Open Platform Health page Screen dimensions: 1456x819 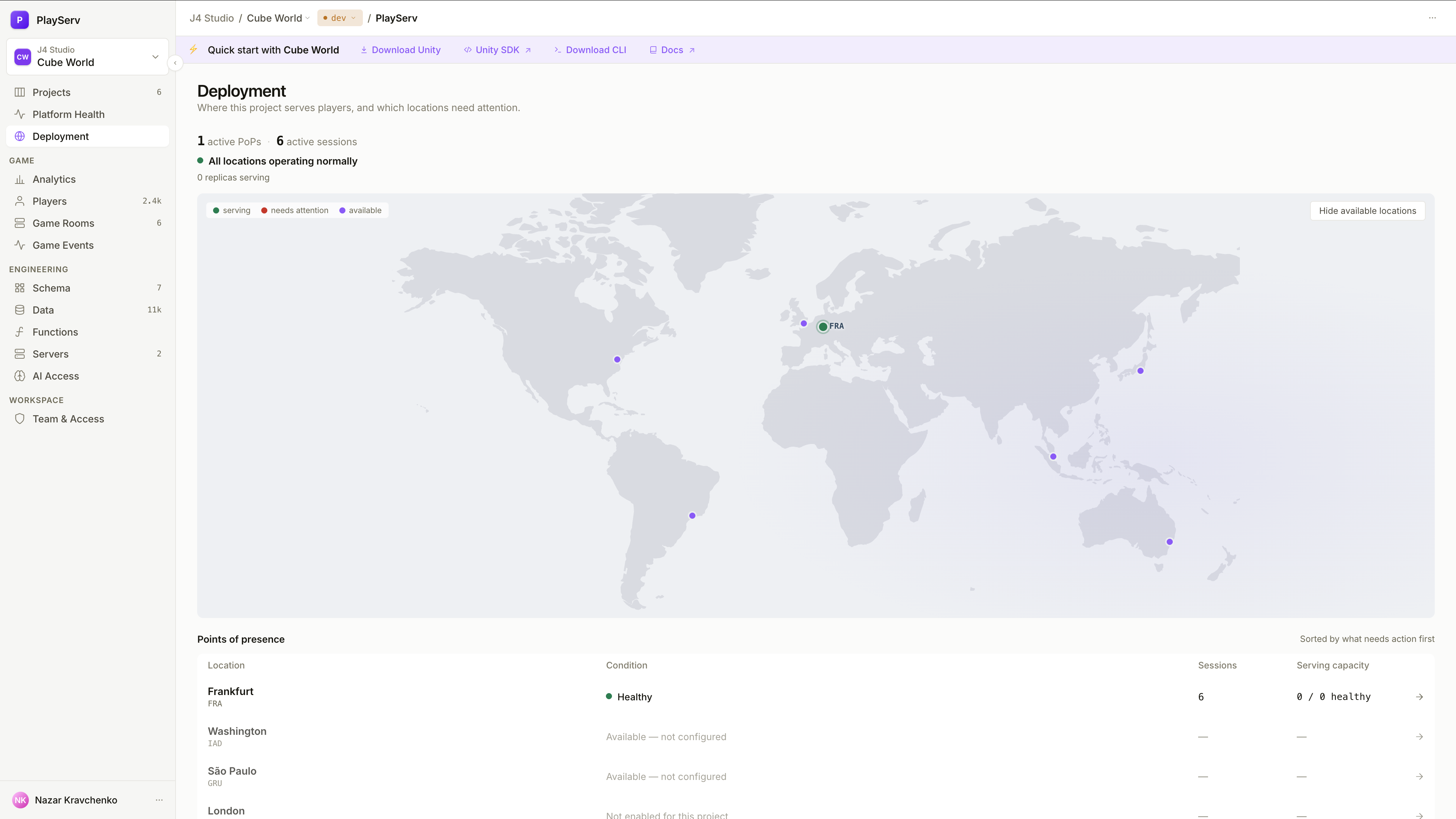[88, 114]
